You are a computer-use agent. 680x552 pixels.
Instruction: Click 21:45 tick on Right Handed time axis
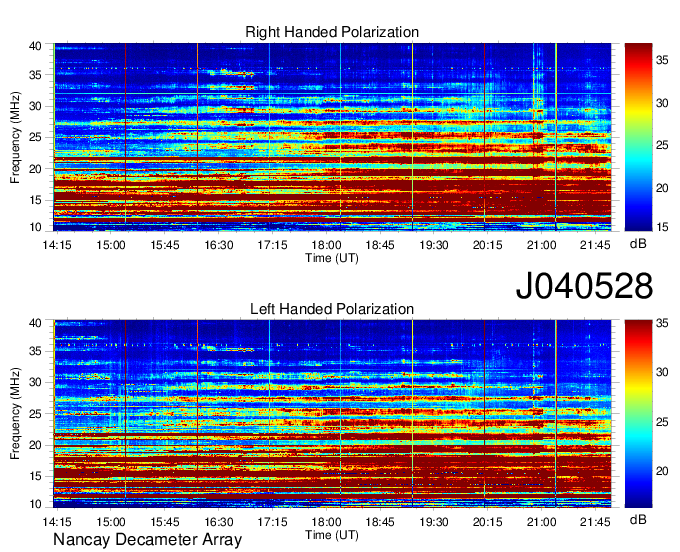click(595, 245)
